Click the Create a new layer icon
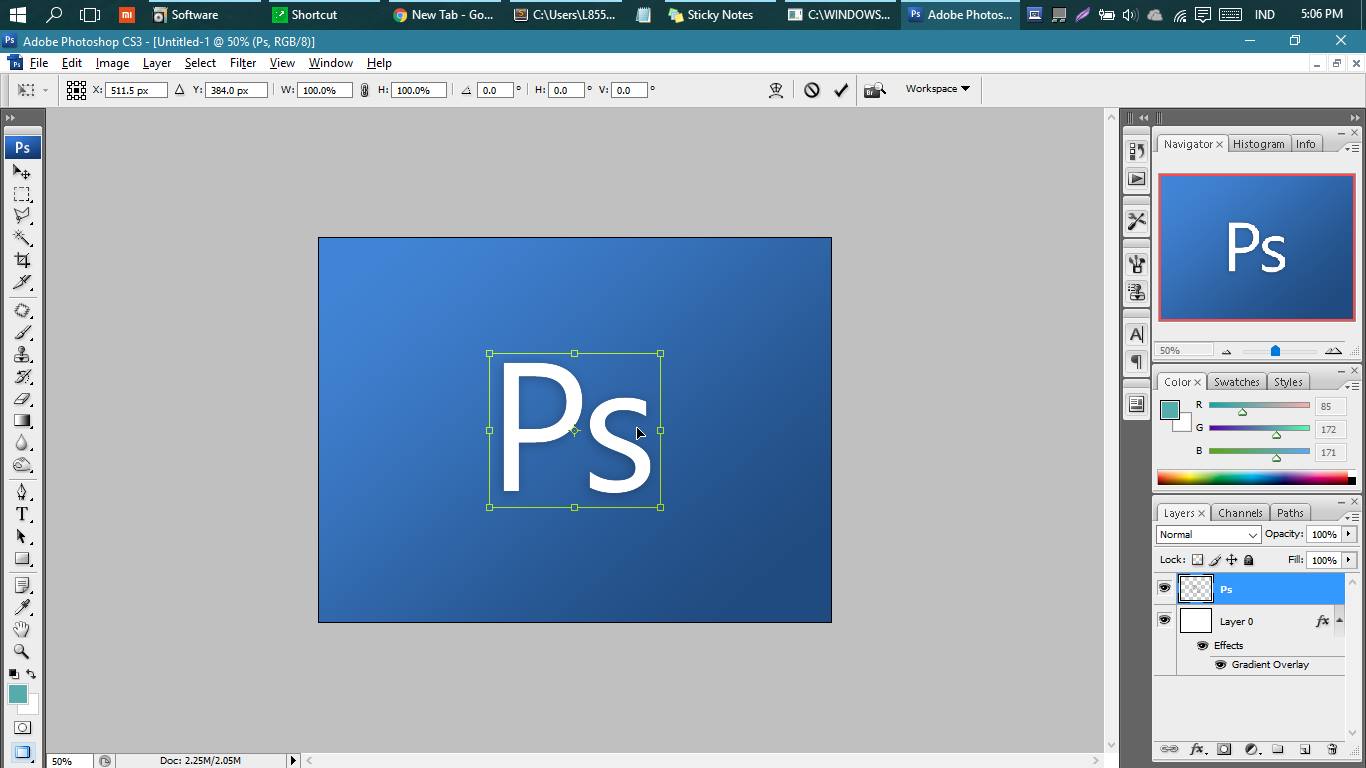 tap(1304, 750)
